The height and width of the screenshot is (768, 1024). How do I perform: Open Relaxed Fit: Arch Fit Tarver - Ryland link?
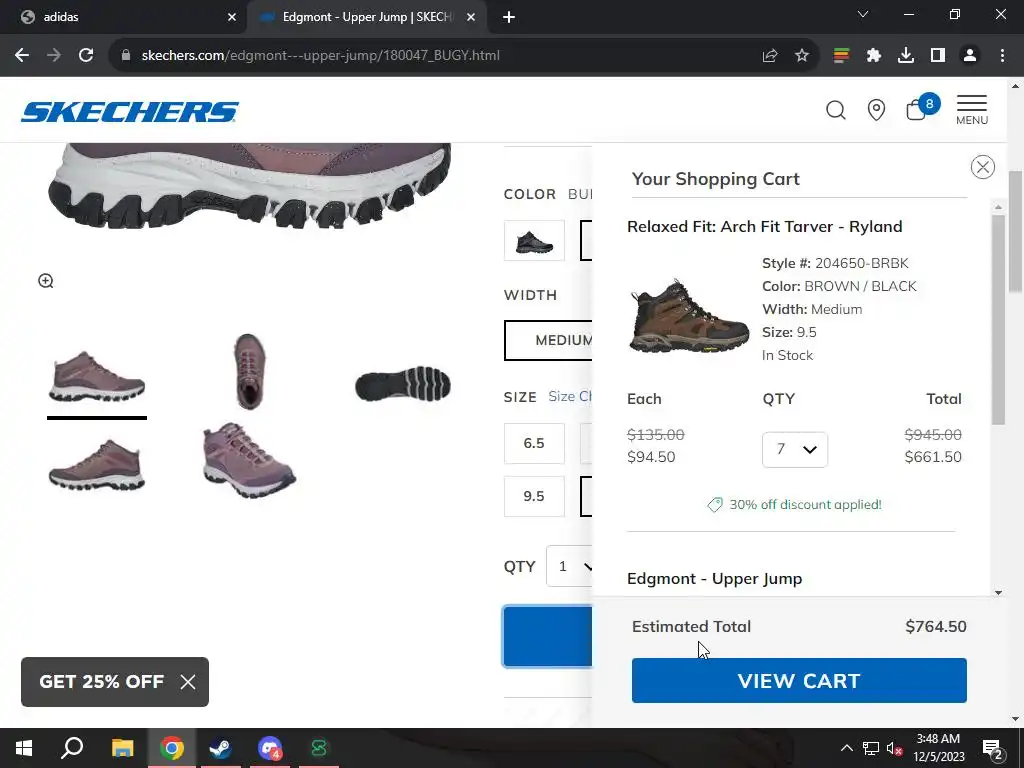(764, 227)
